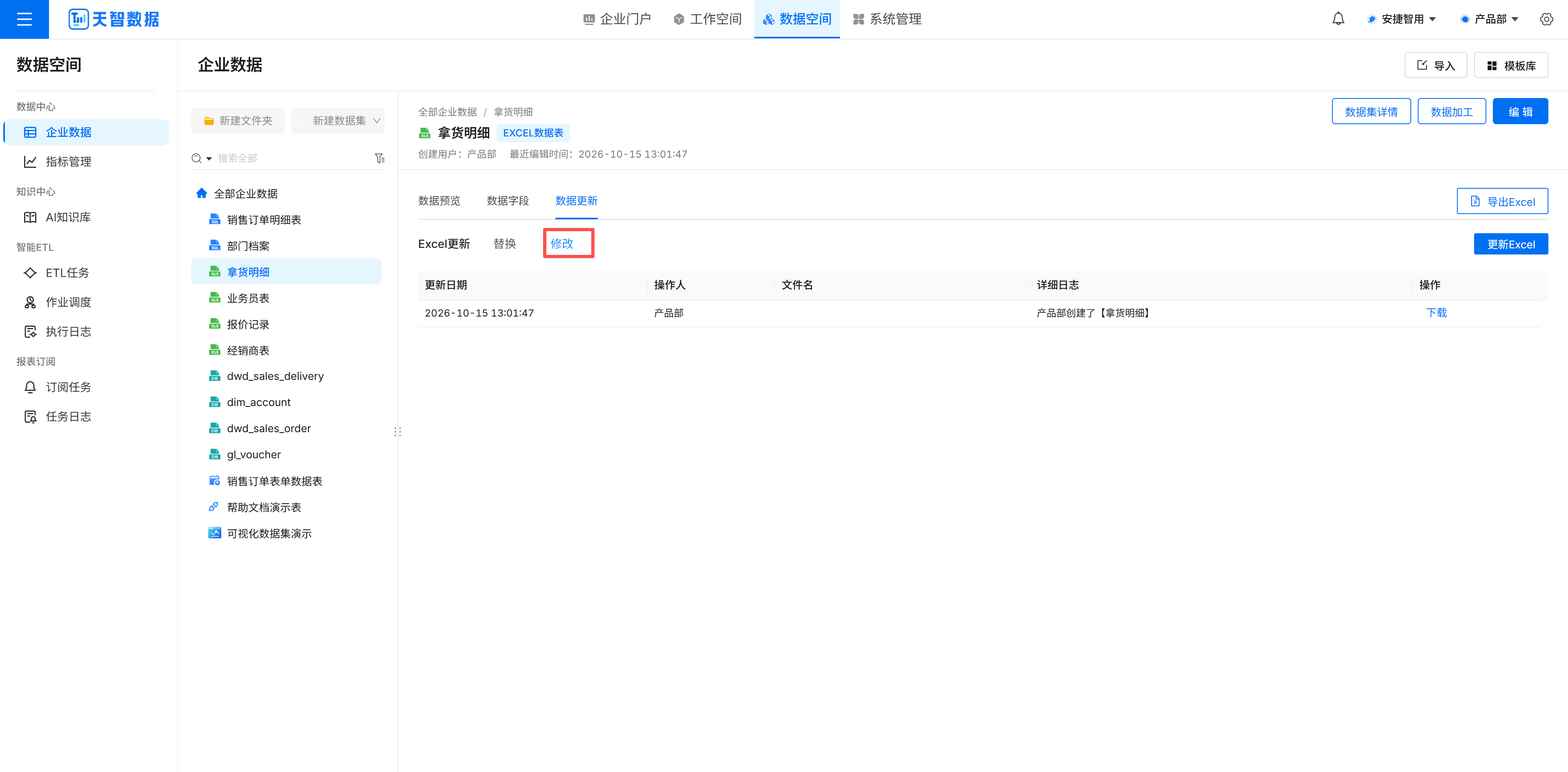Switch to the 工作空间 menu
1568x772 pixels.
(x=707, y=19)
